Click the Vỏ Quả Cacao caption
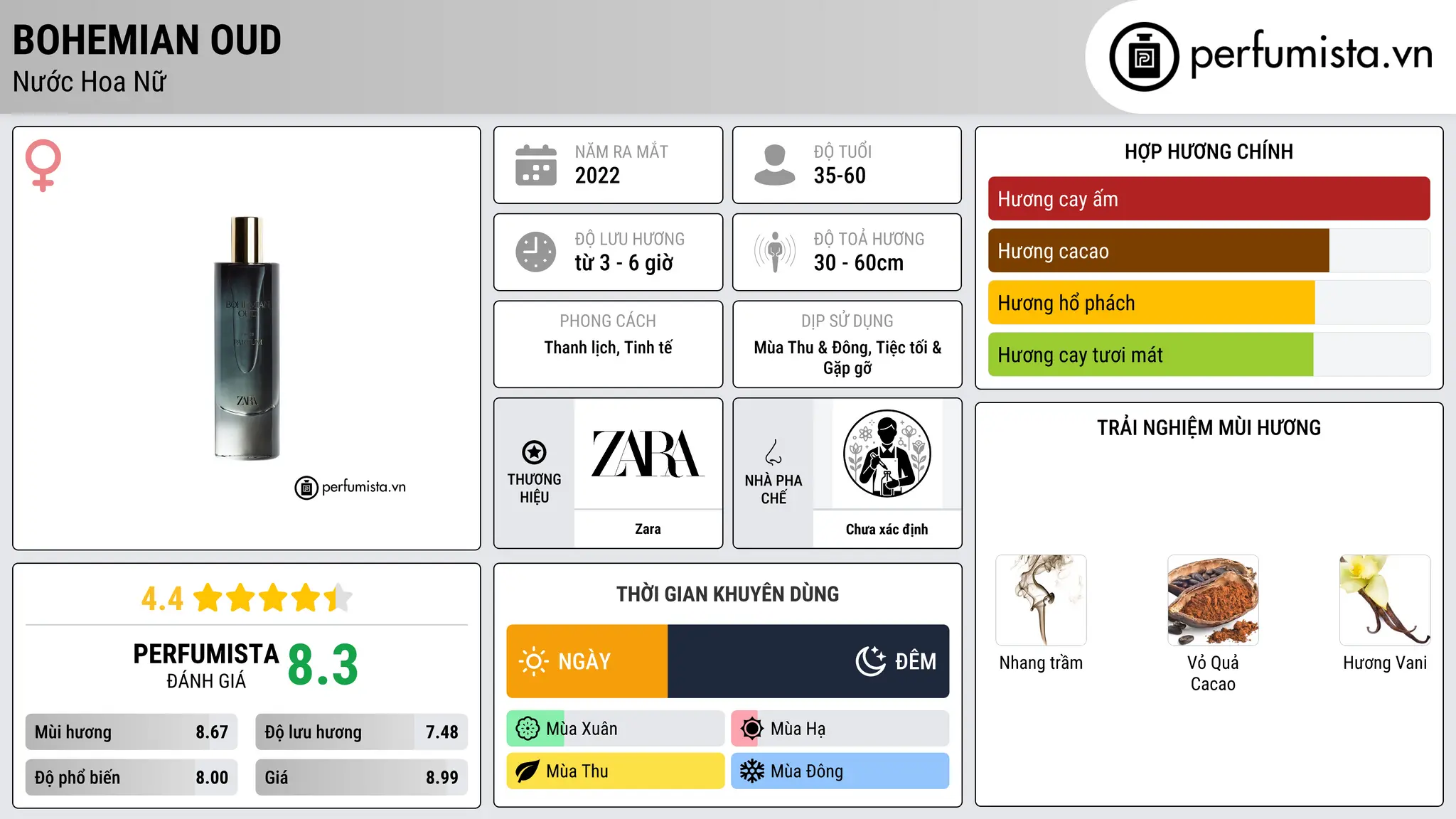Image resolution: width=1456 pixels, height=819 pixels. [x=1214, y=673]
